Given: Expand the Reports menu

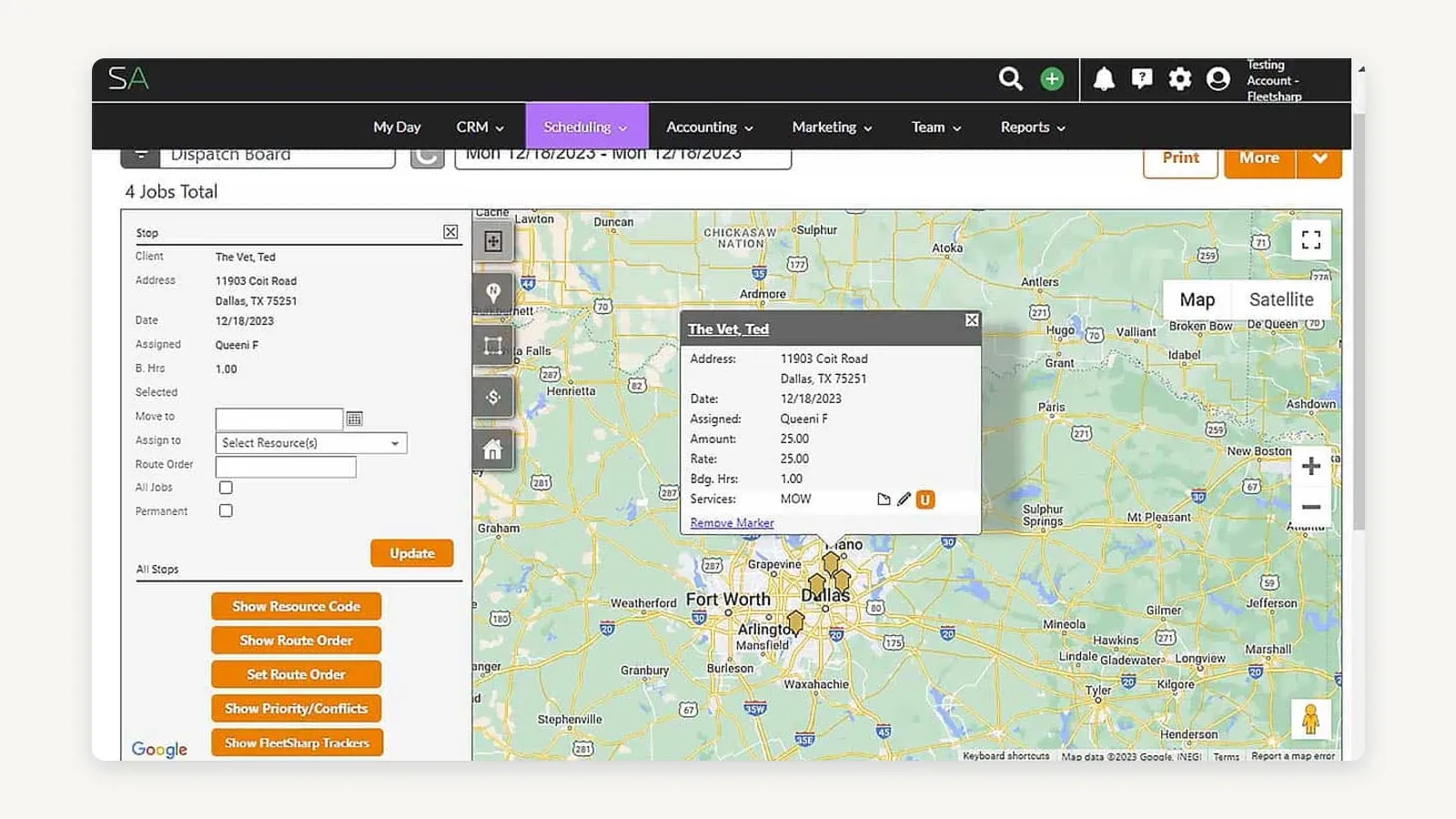Looking at the screenshot, I should [x=1033, y=127].
